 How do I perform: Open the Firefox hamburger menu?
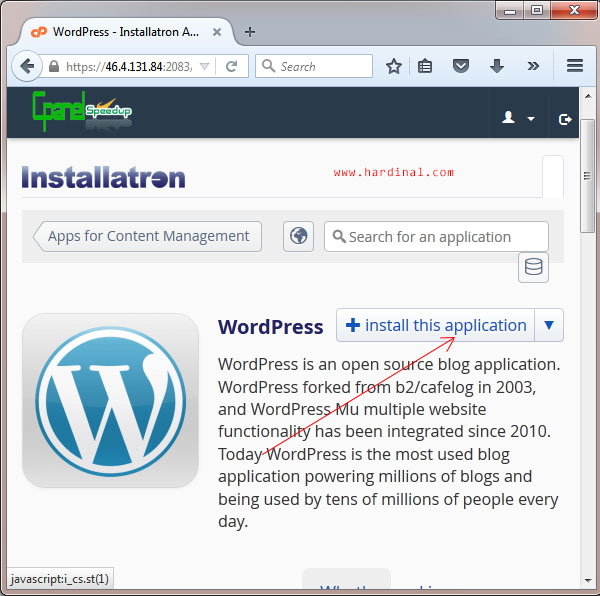coord(575,66)
